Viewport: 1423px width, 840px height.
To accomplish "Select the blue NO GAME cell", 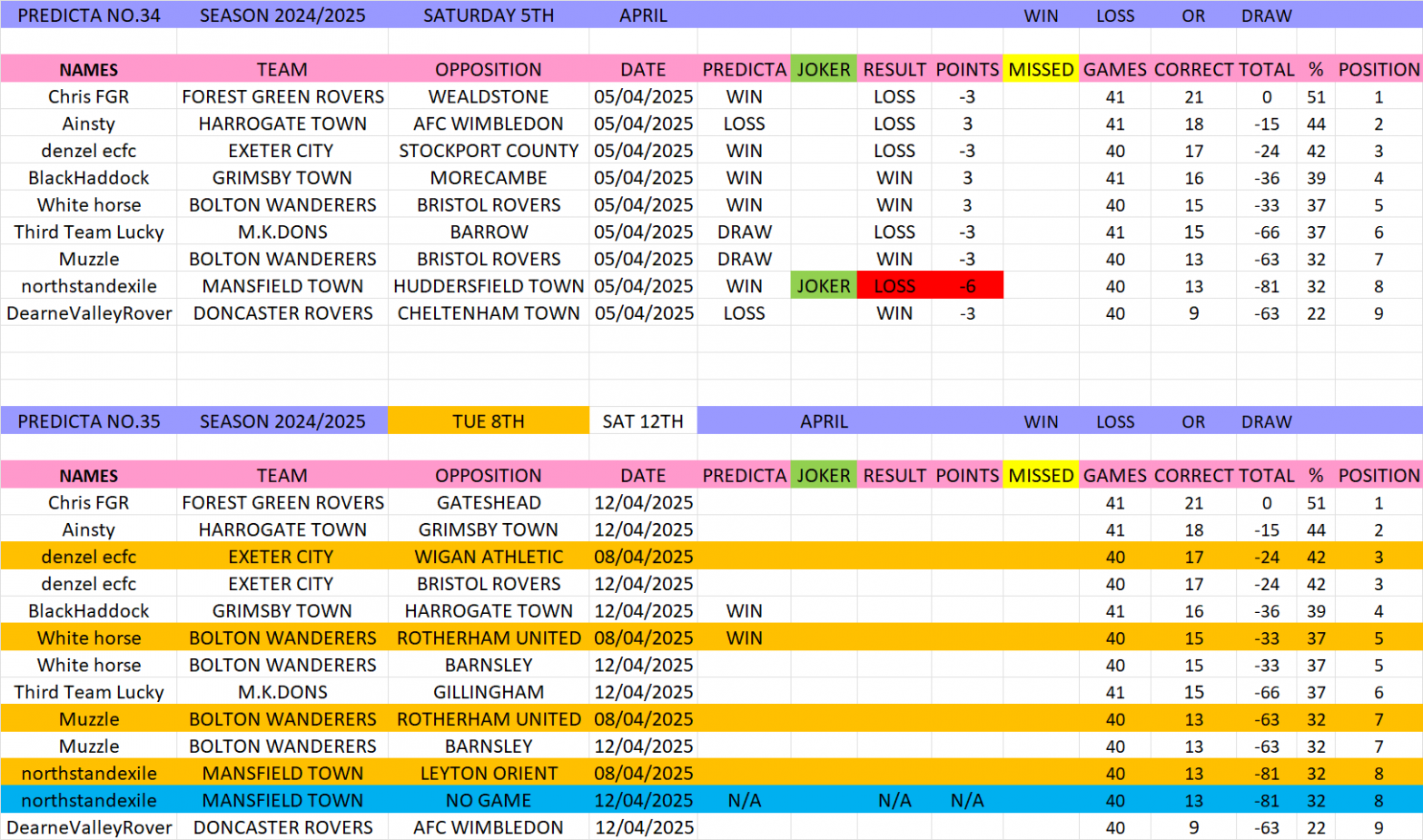I will (489, 801).
